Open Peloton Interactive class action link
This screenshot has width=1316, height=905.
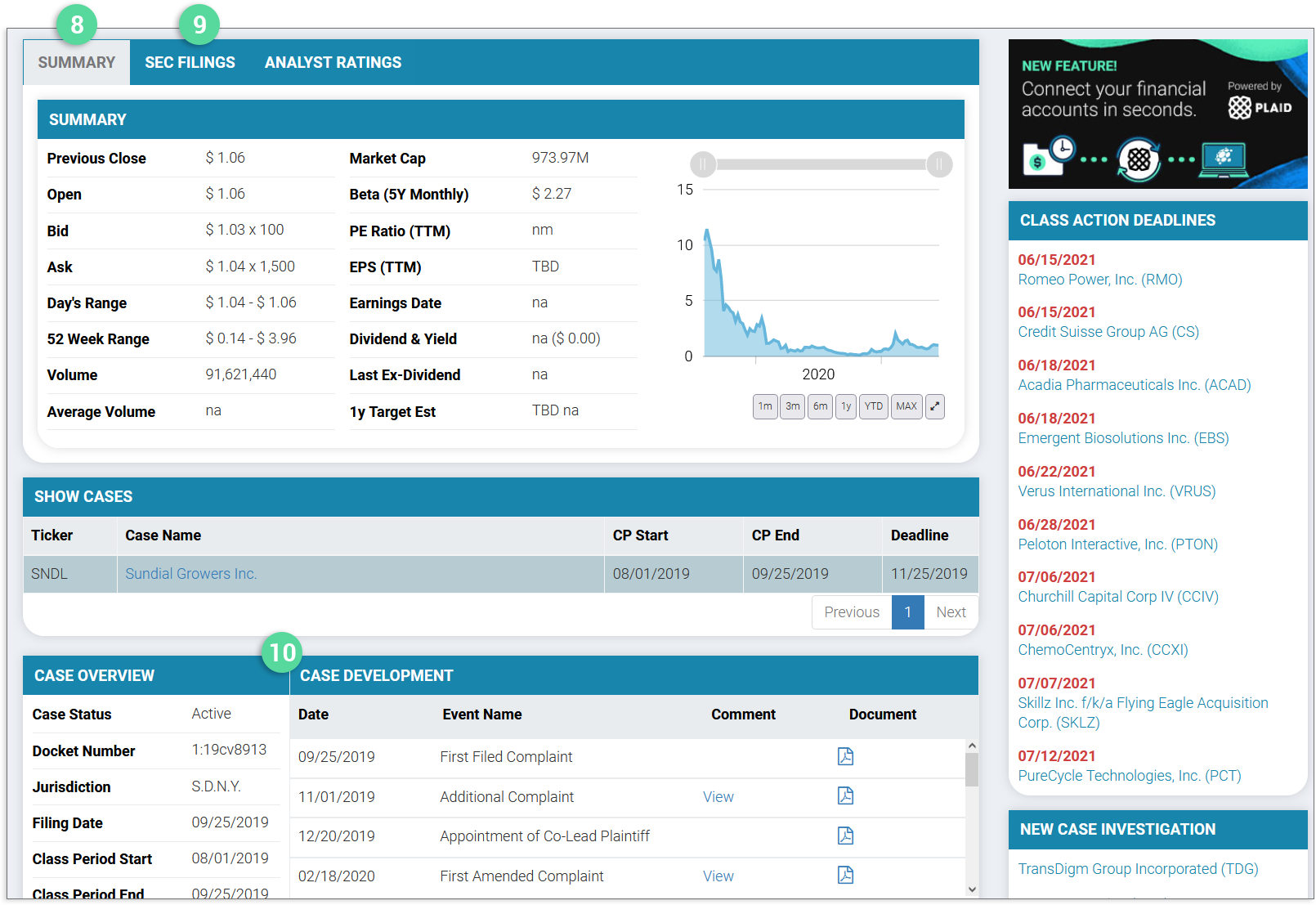coord(1117,544)
